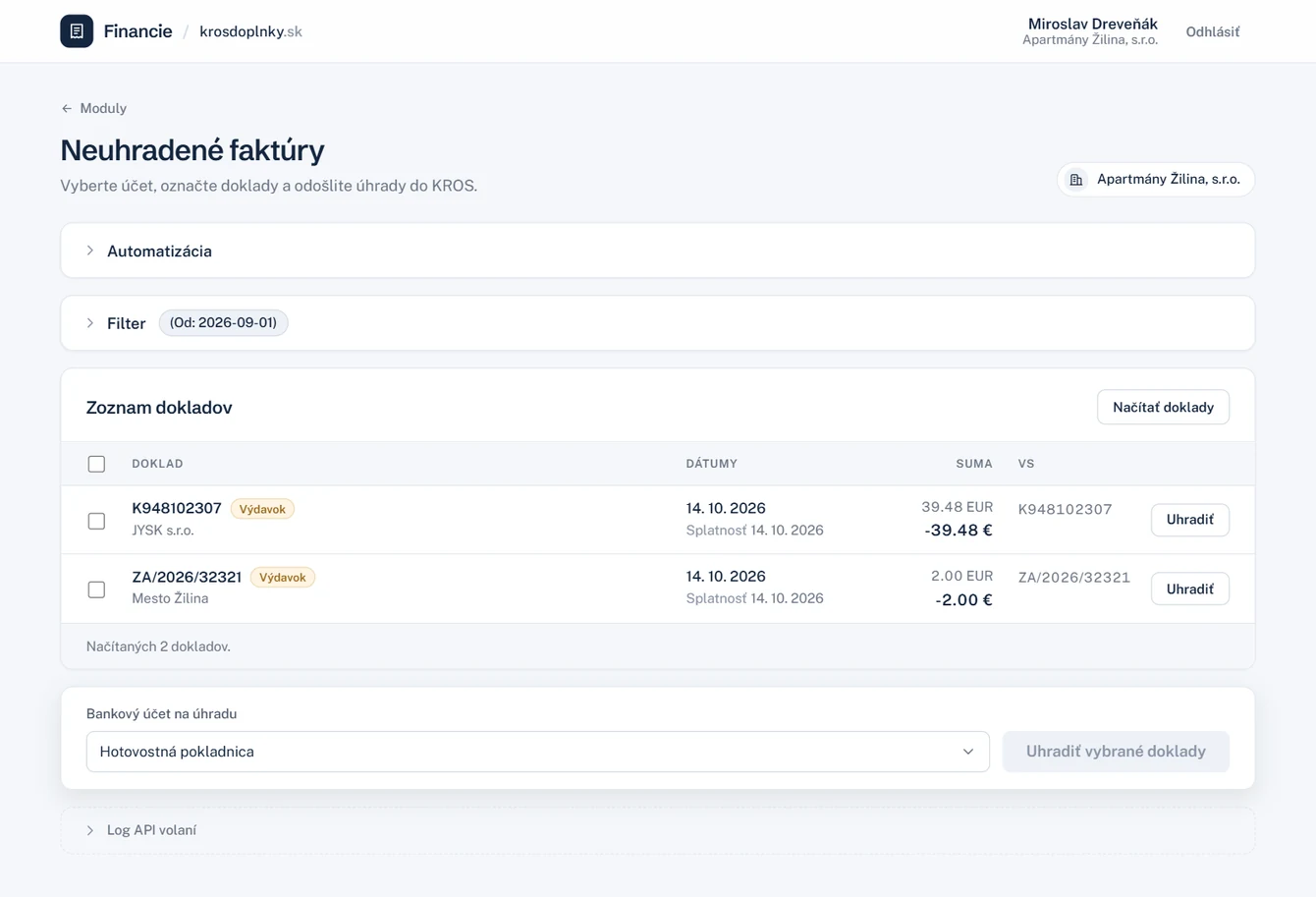Click the Načítaných 2 dokladov. status text
The image size is (1316, 897).
tap(158, 646)
